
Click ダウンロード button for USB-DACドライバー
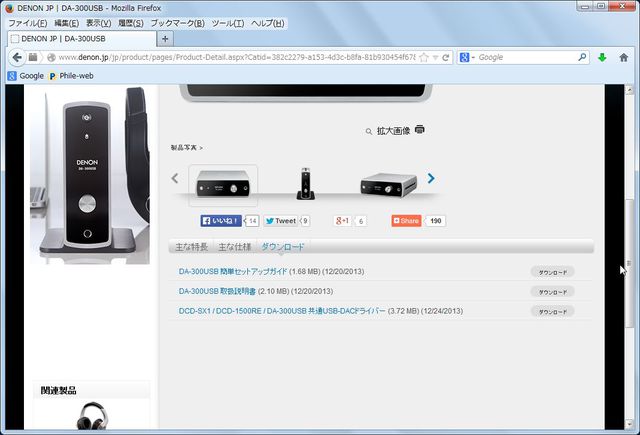(553, 311)
